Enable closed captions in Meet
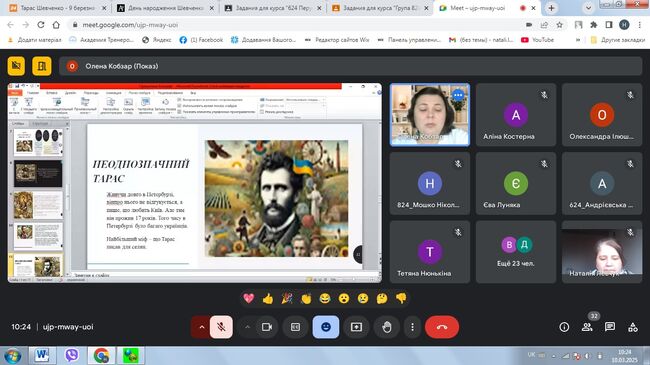Viewport: 650px width, 365px height. (295, 327)
